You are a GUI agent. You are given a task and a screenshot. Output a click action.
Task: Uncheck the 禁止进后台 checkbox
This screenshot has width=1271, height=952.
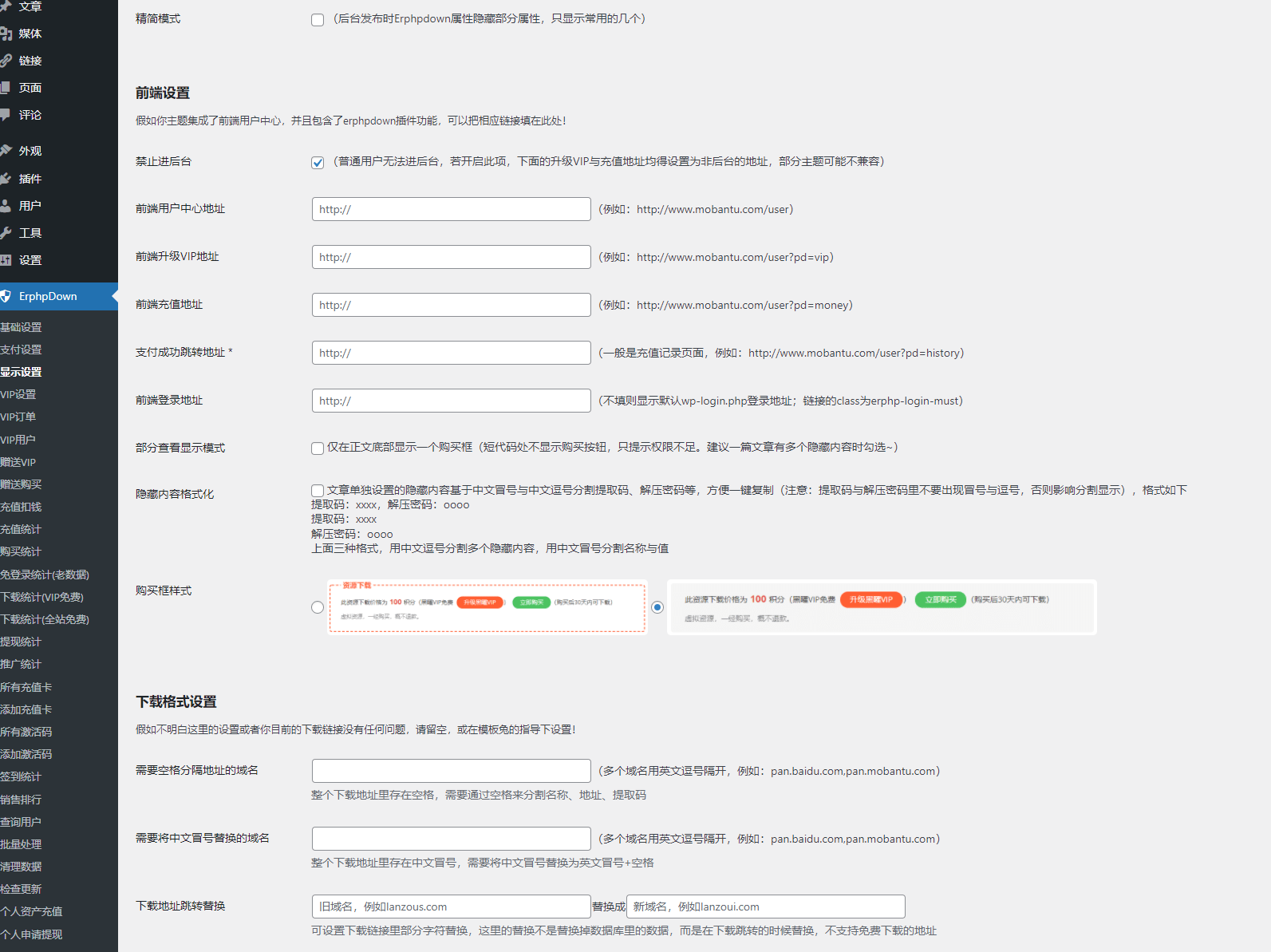(318, 163)
